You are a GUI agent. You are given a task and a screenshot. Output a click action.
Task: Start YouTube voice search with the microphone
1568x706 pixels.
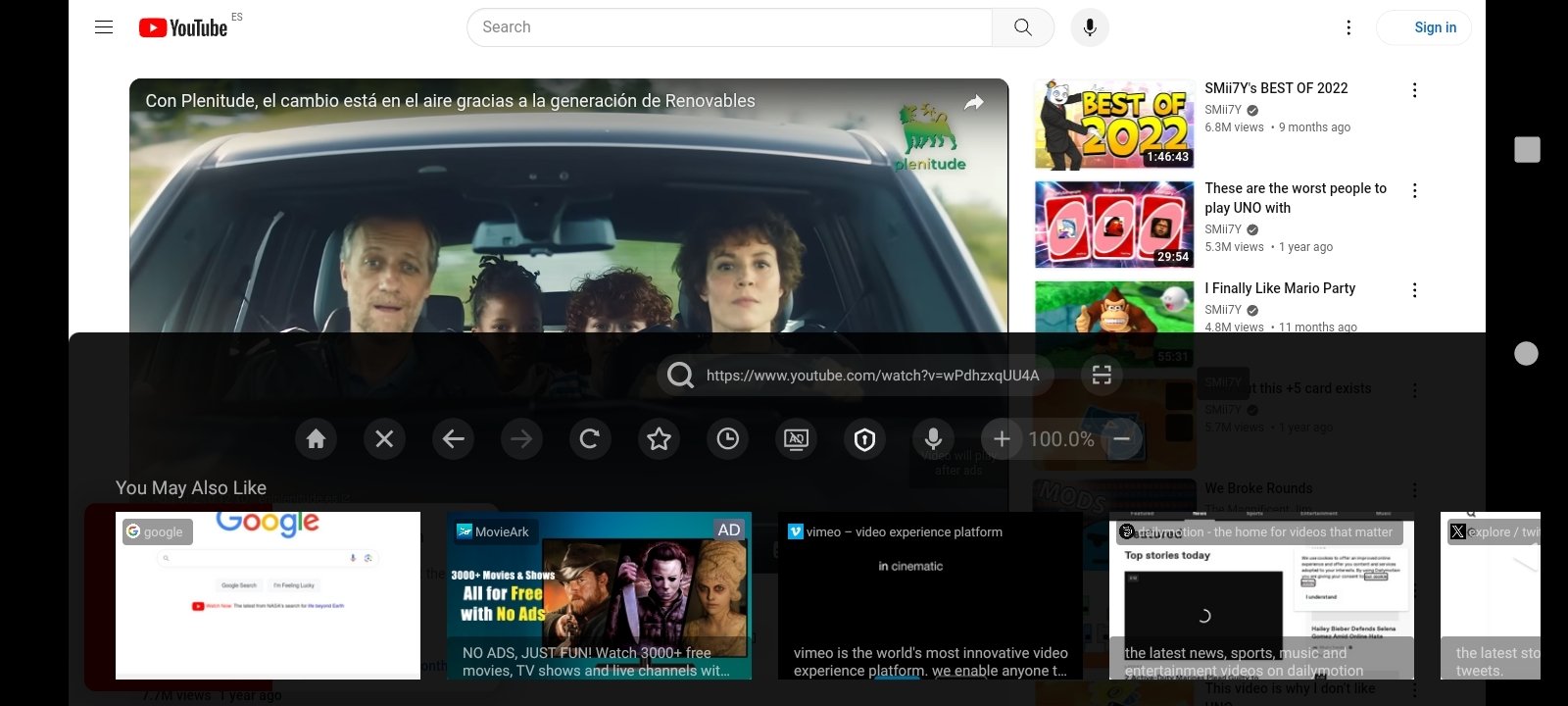tap(1090, 27)
